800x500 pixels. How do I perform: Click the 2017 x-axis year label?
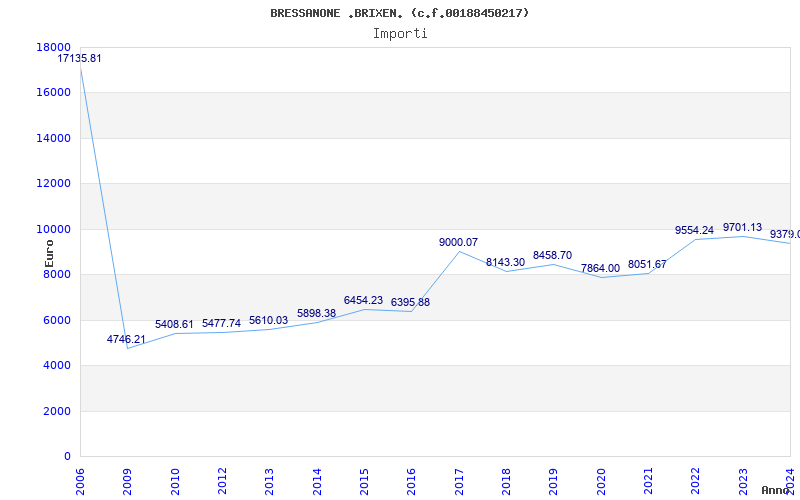[459, 482]
